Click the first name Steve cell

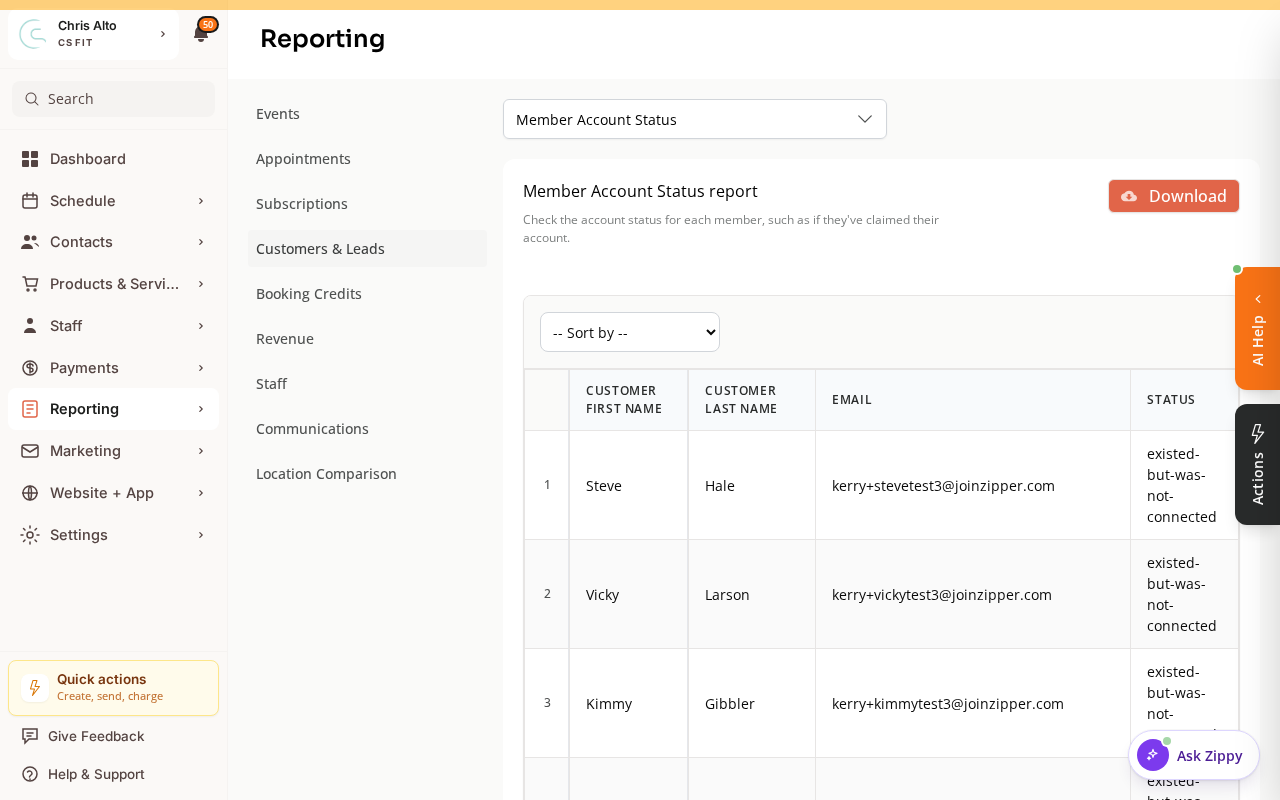[628, 486]
